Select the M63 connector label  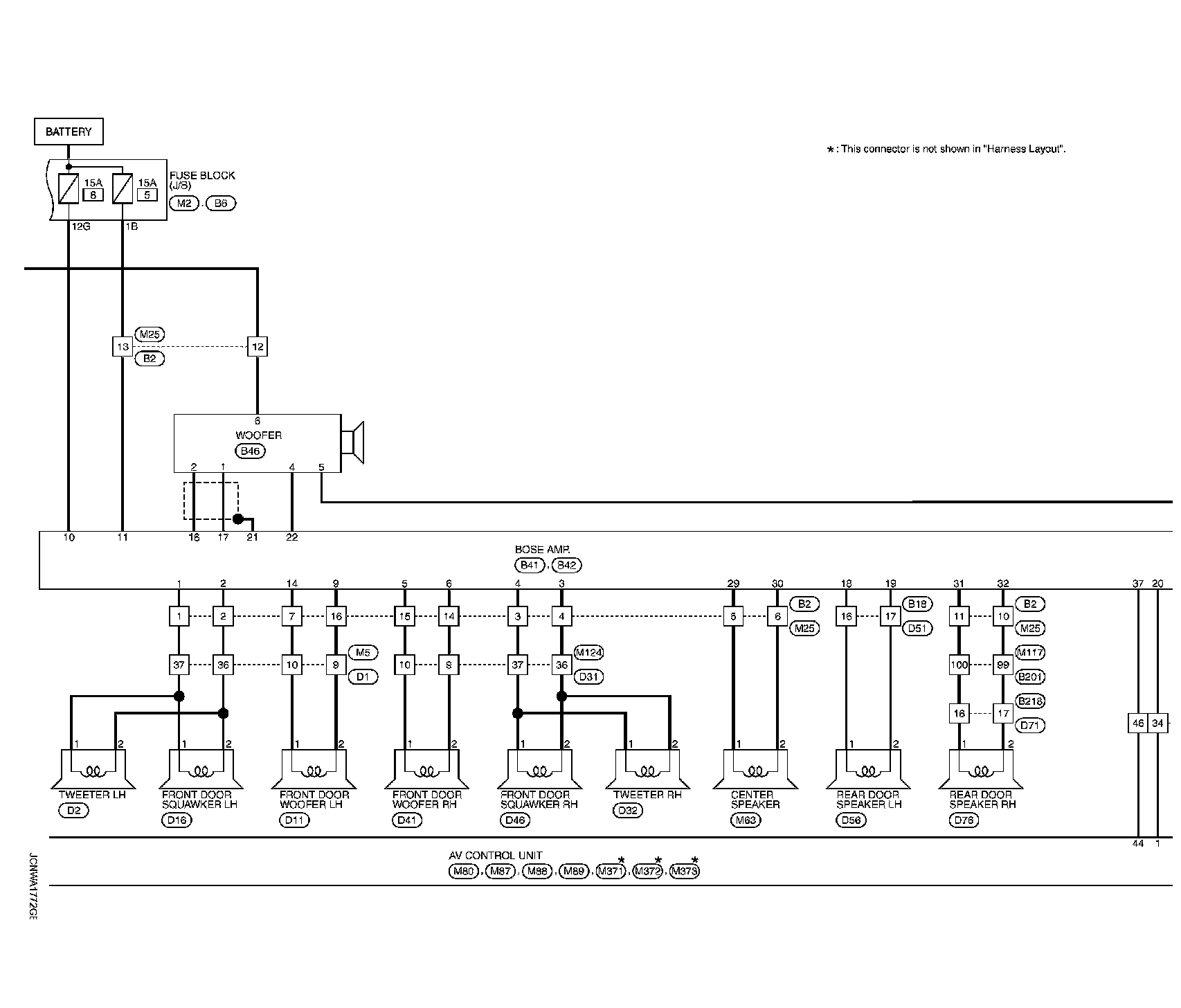tap(746, 820)
